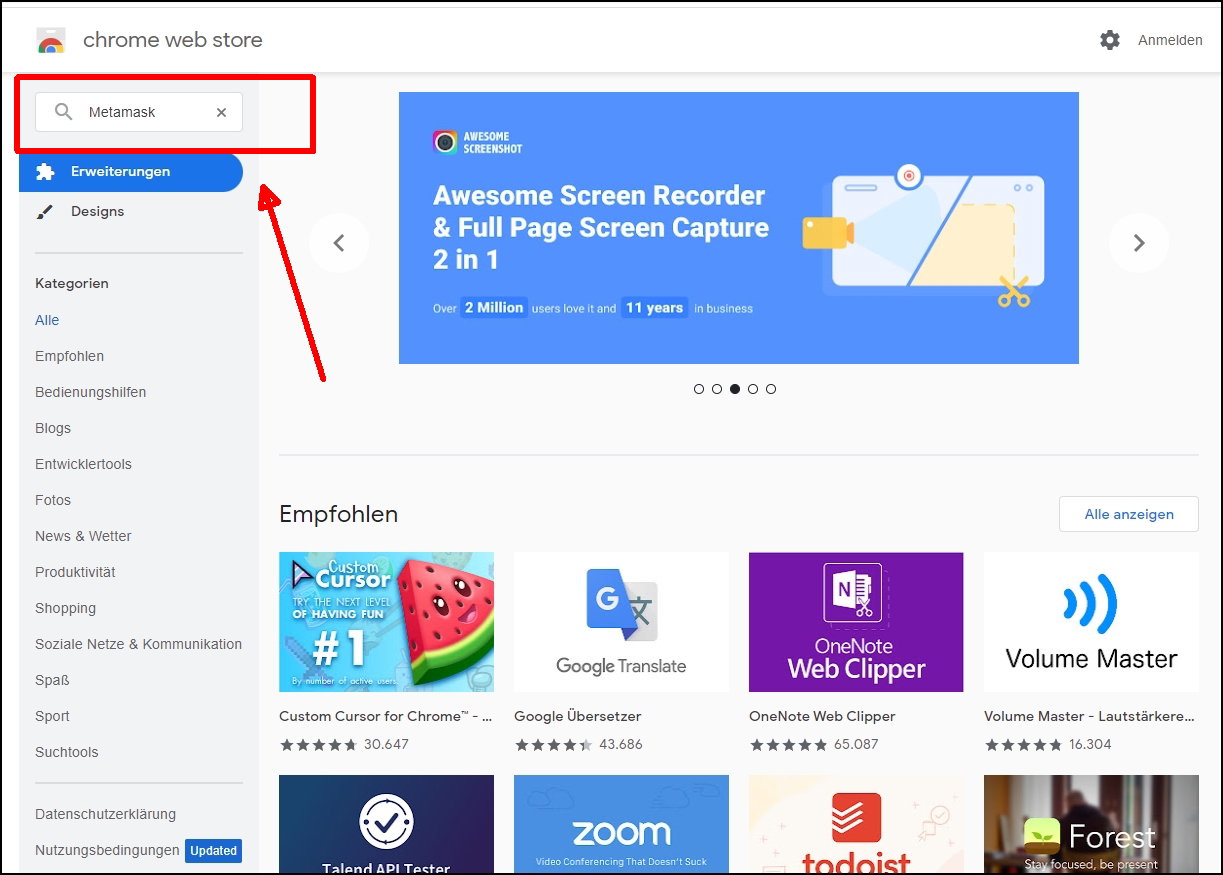Open OneNote Web Clipper thumbnail
This screenshot has height=875, width=1223.
[856, 622]
